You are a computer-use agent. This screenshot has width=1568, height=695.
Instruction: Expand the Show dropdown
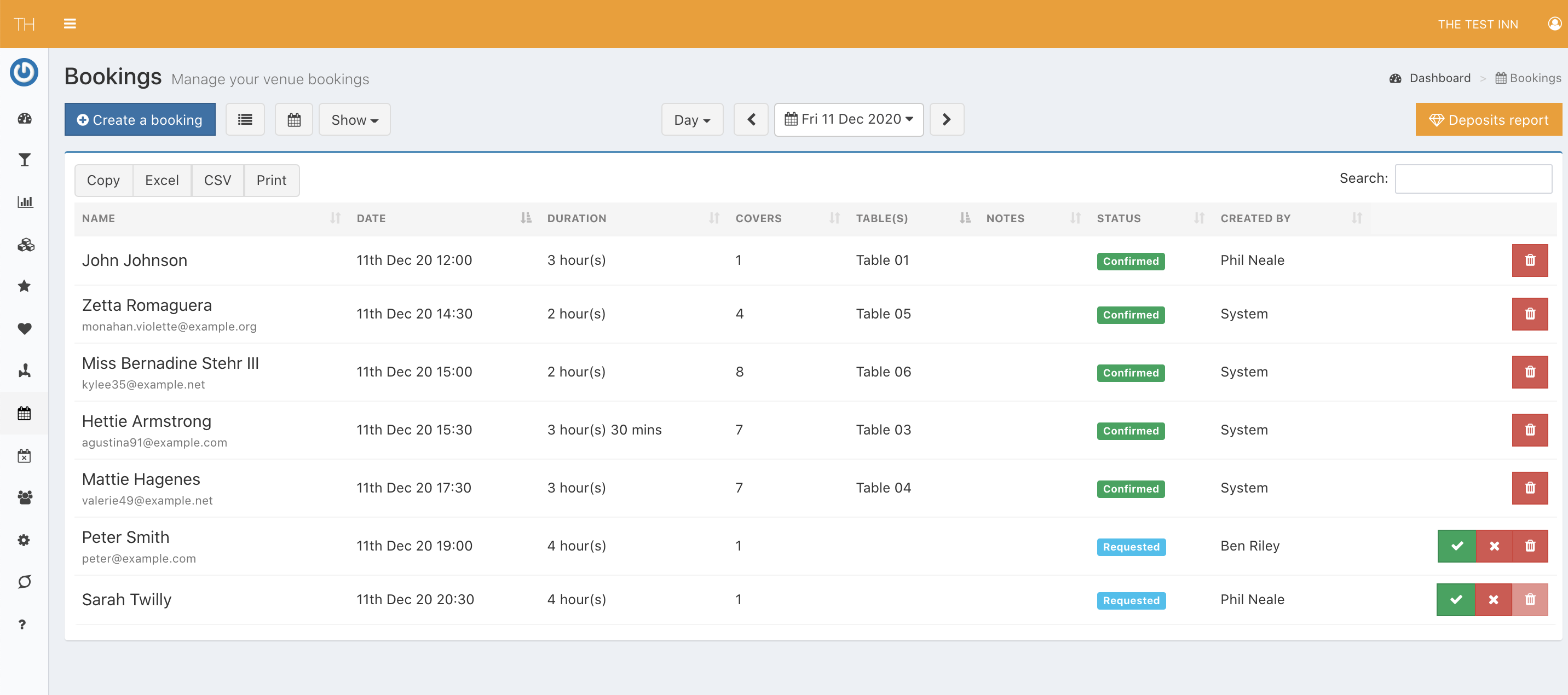pos(354,120)
